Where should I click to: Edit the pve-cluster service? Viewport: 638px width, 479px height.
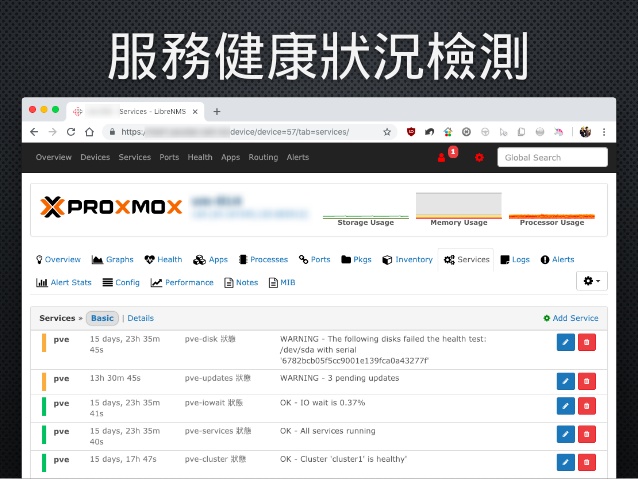[x=566, y=462]
